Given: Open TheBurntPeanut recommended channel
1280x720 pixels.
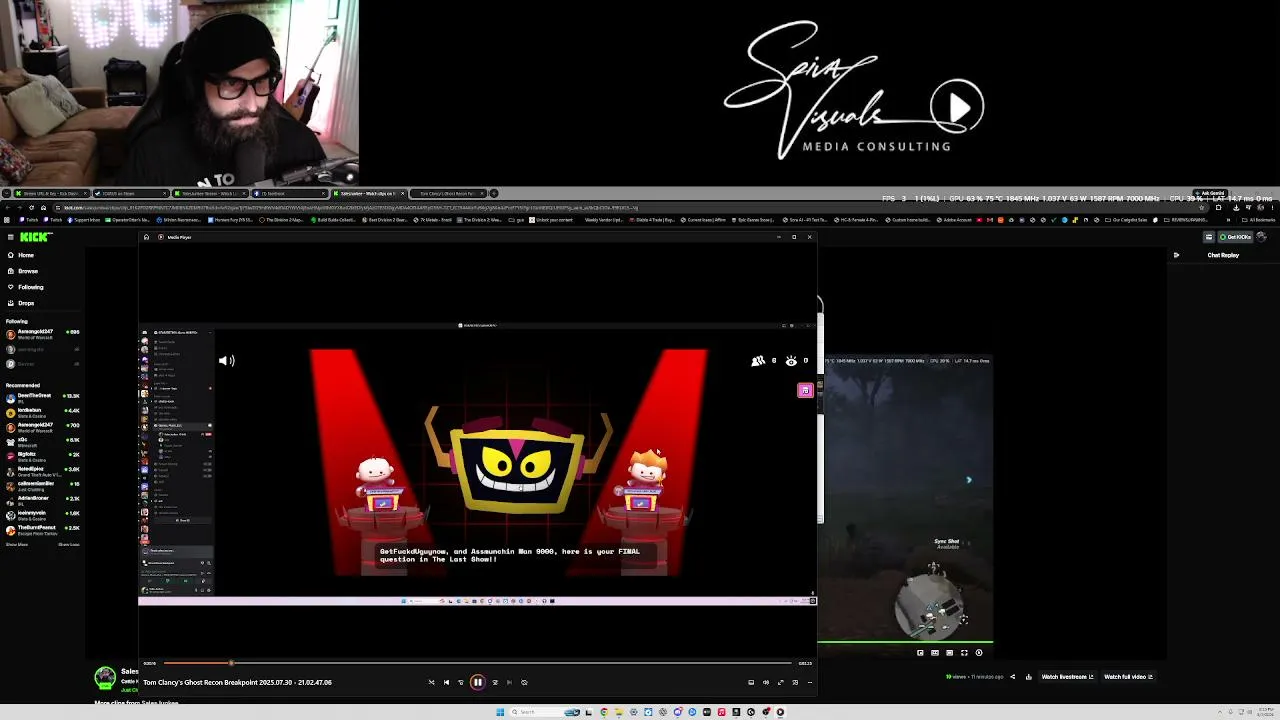Looking at the screenshot, I should [42, 529].
